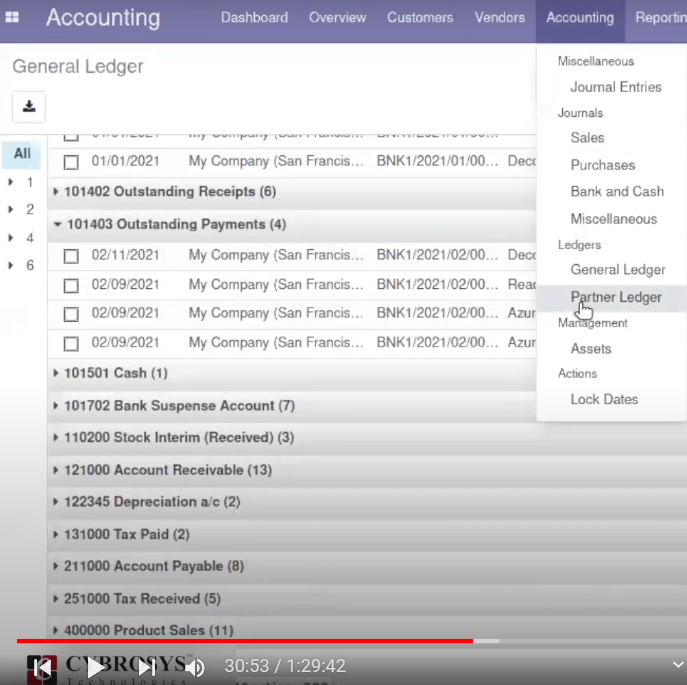Open the apps grid menu icon
Viewport: 687px width, 685px height.
pos(12,17)
